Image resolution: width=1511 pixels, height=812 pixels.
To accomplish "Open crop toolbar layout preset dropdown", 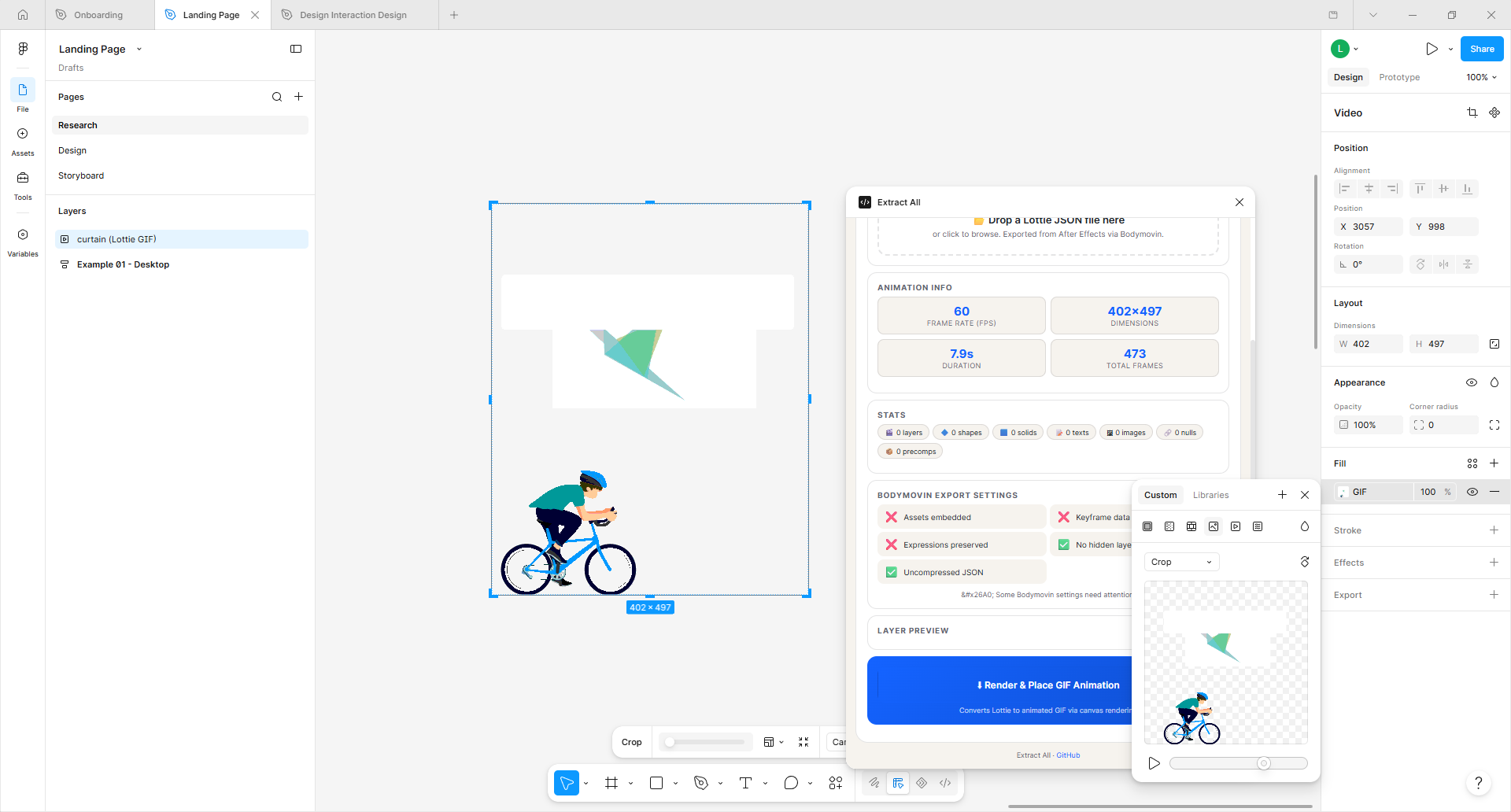I will point(774,742).
